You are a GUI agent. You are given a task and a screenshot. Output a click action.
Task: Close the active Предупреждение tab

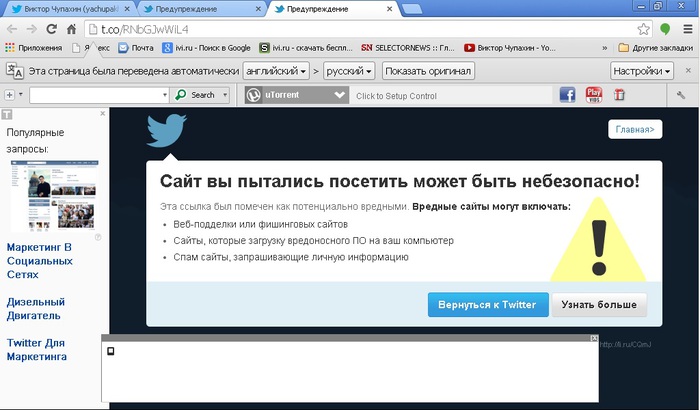[x=390, y=8]
